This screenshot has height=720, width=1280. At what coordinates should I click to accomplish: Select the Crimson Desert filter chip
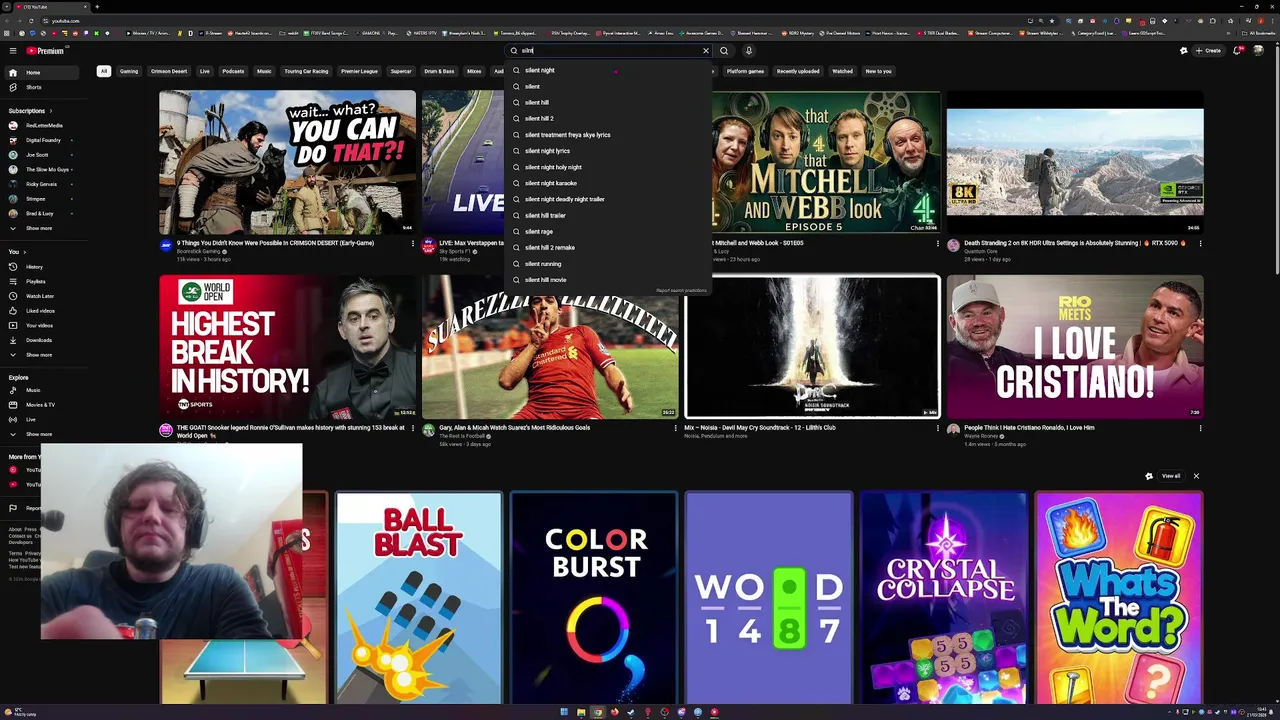coord(169,71)
